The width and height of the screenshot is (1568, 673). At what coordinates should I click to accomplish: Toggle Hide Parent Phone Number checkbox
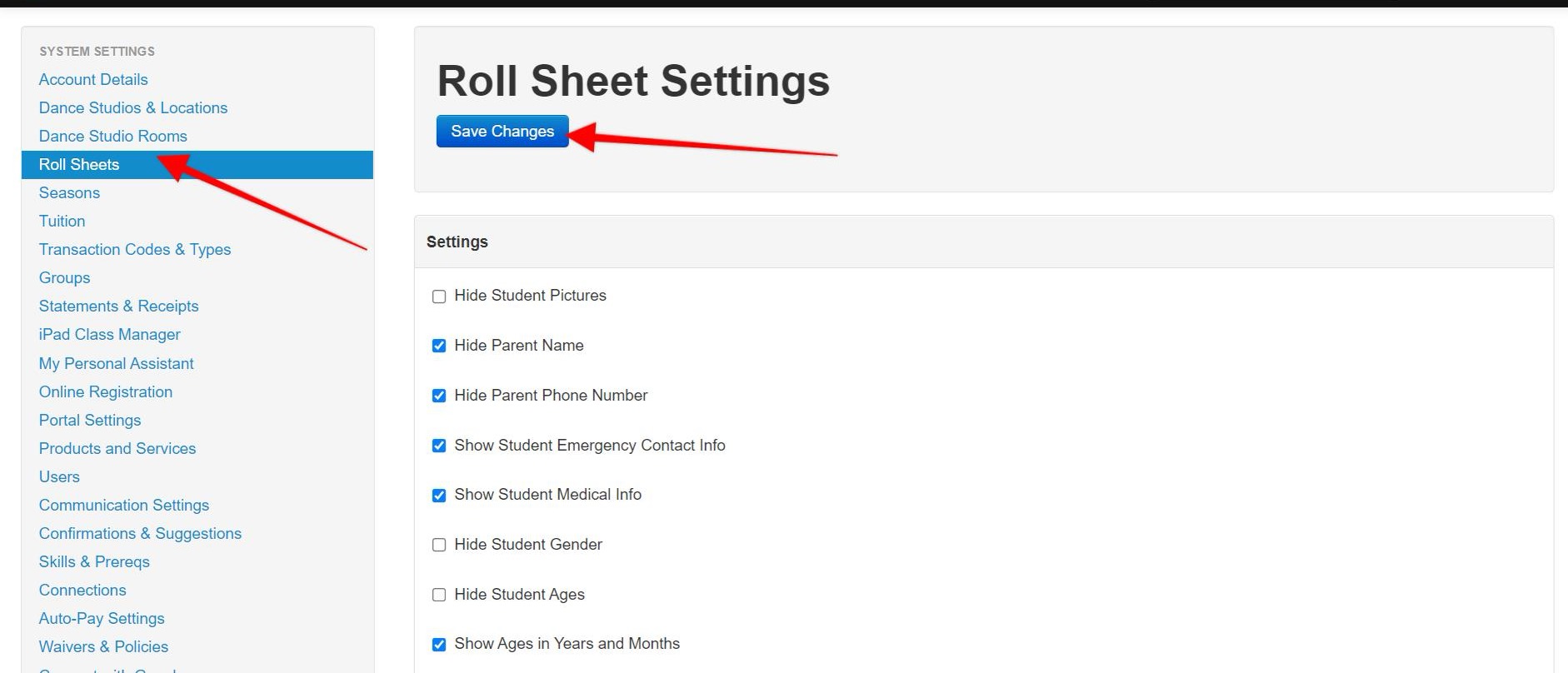pos(439,396)
